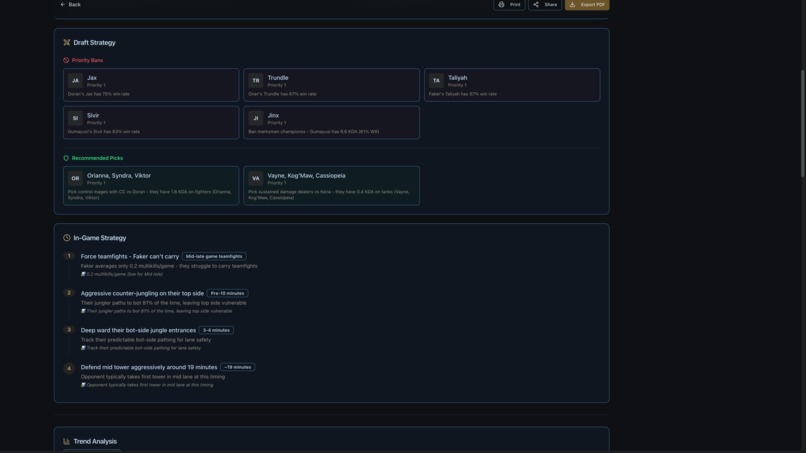This screenshot has width=806, height=453.
Task: Click 'Faker's Taliyah has 67% win rate'
Action: [463, 94]
